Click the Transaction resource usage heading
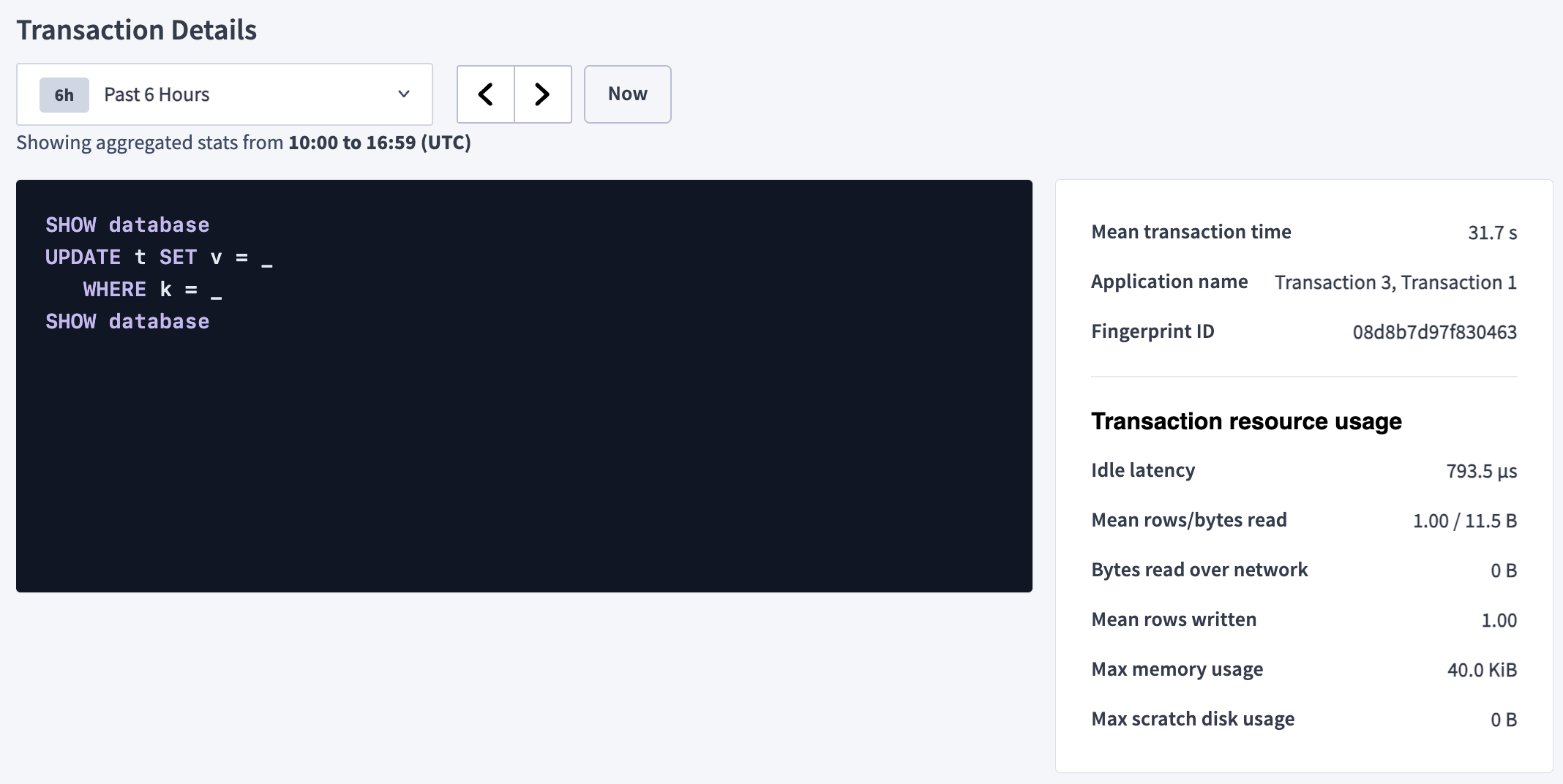 click(1246, 421)
